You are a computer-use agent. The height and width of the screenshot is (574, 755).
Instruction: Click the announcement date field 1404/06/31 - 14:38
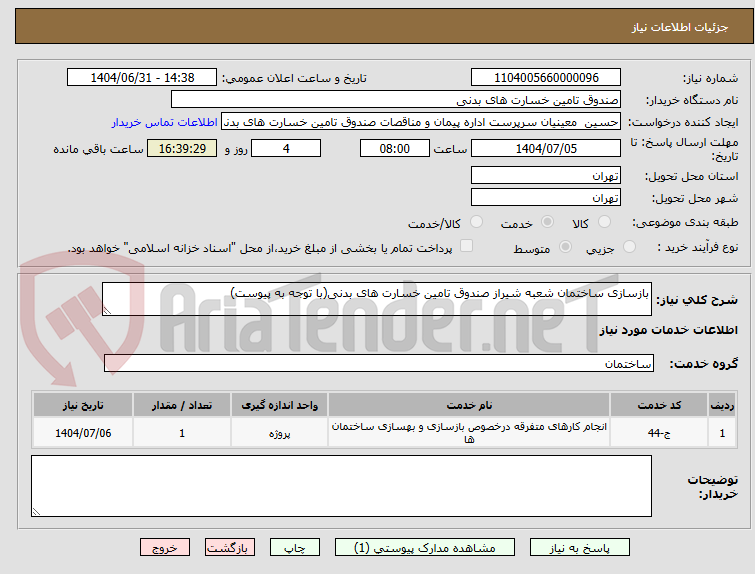[x=142, y=78]
